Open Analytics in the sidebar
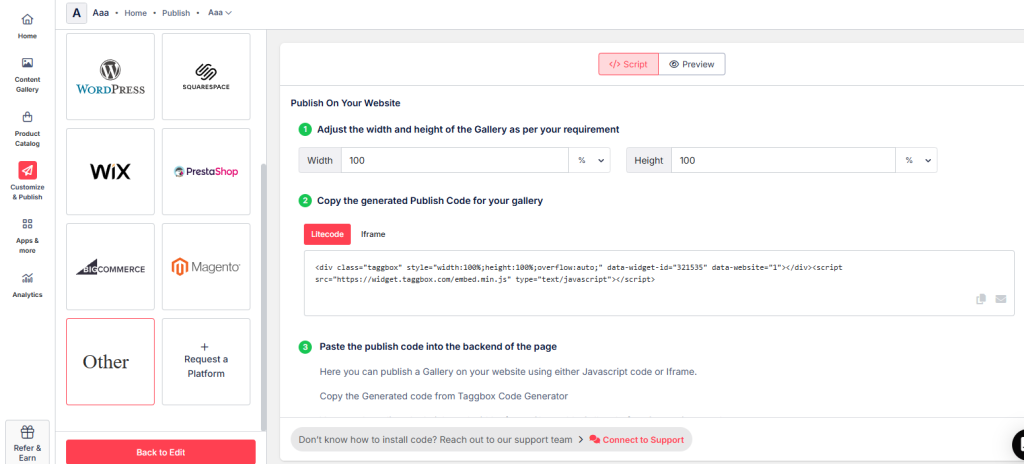The width and height of the screenshot is (1024, 464). click(27, 285)
